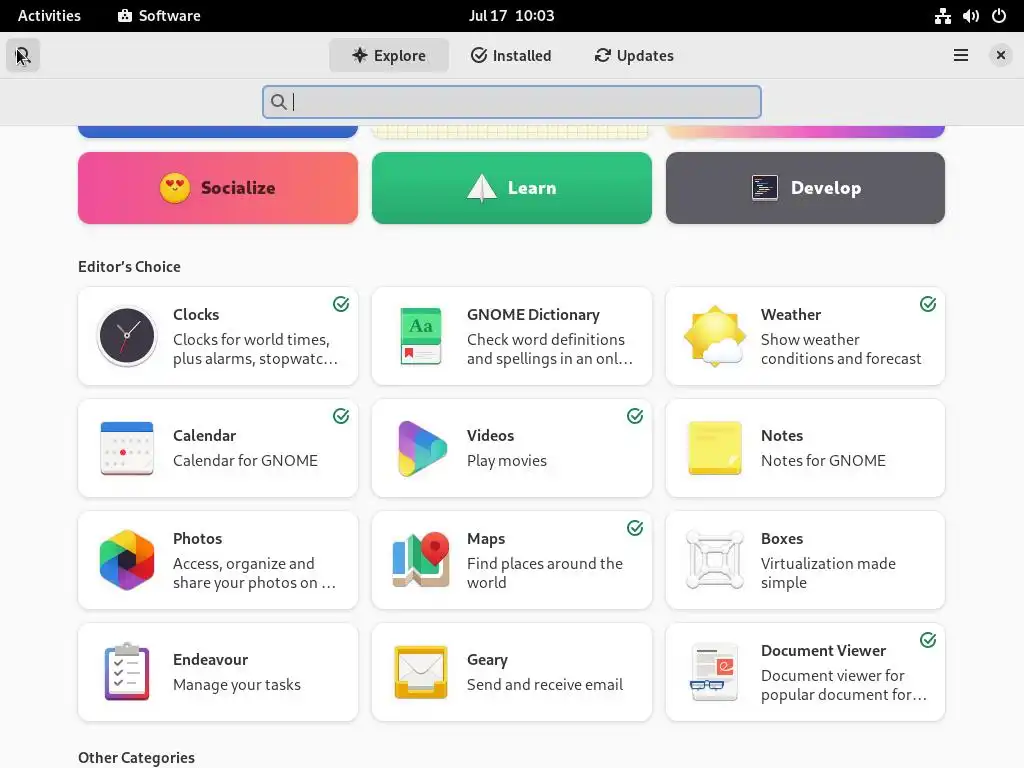
Task: Click the search toggle button in header
Action: (x=23, y=56)
